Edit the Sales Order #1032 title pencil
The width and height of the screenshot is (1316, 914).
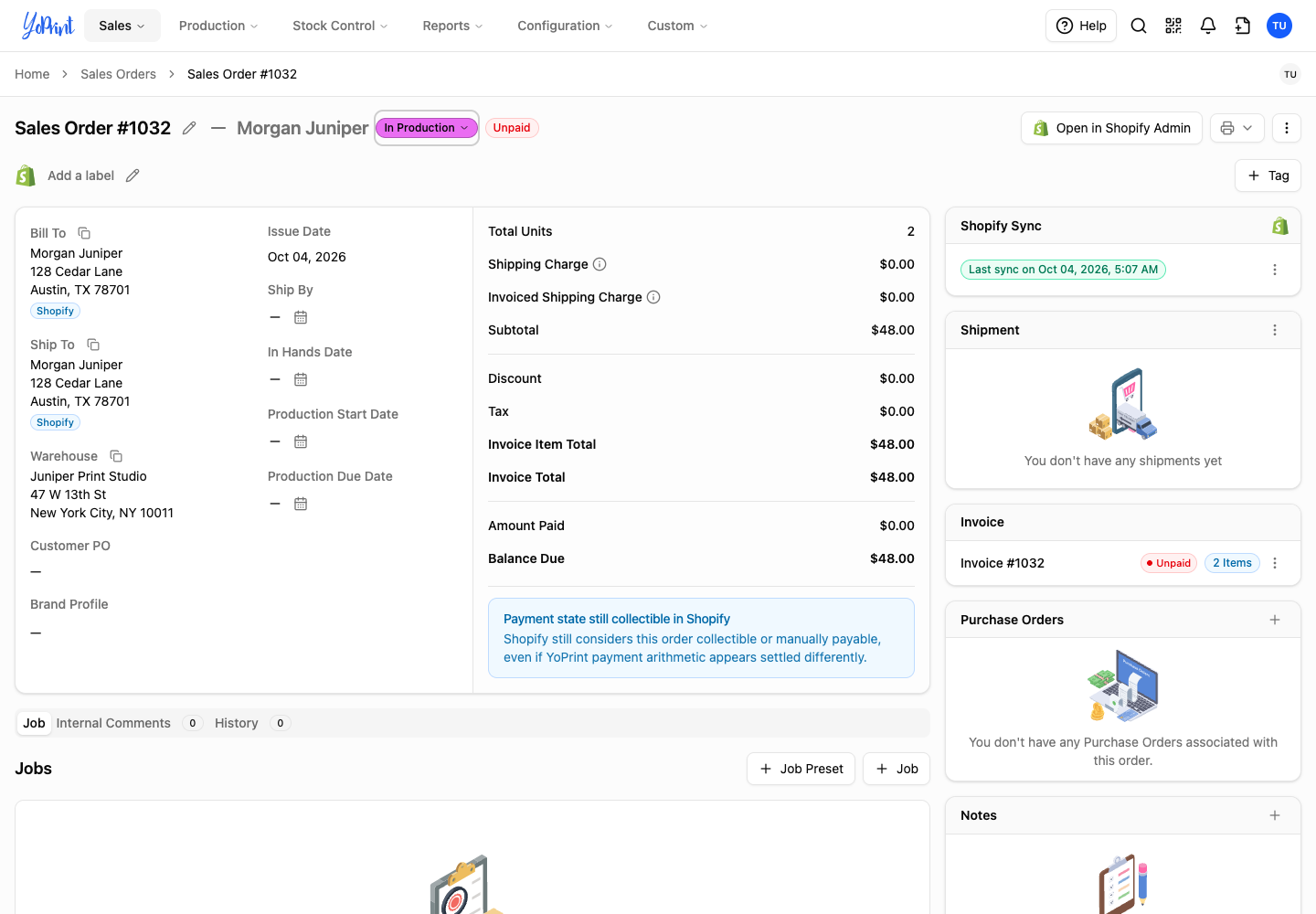click(189, 128)
